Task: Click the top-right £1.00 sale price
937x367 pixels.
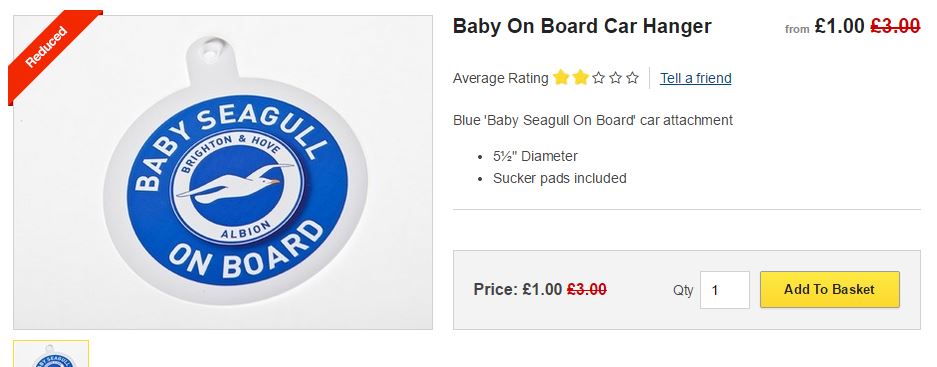Action: pos(839,26)
